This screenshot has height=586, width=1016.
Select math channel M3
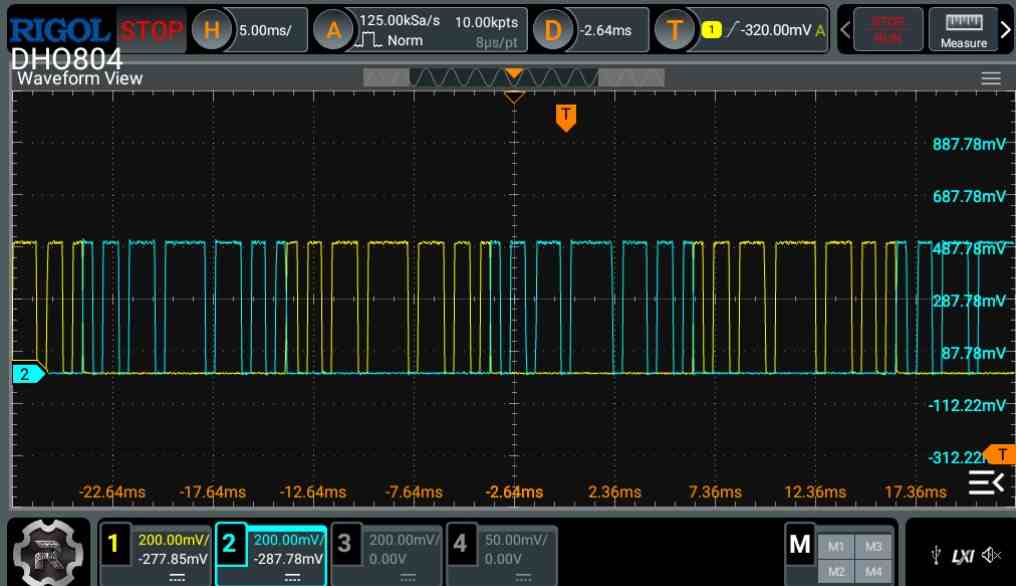[873, 546]
